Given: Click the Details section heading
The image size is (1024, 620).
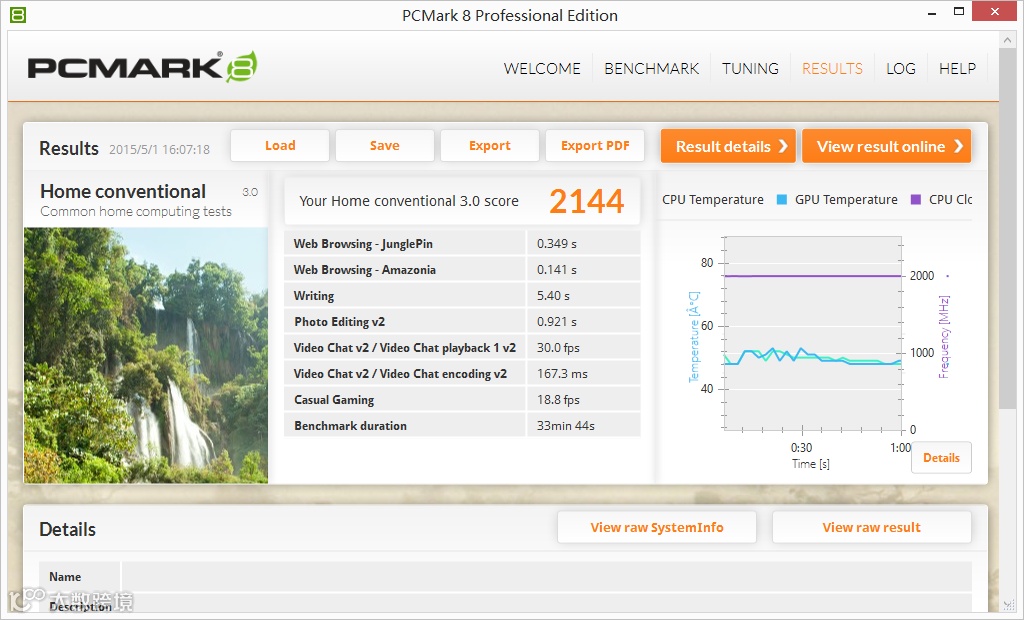Looking at the screenshot, I should [67, 529].
